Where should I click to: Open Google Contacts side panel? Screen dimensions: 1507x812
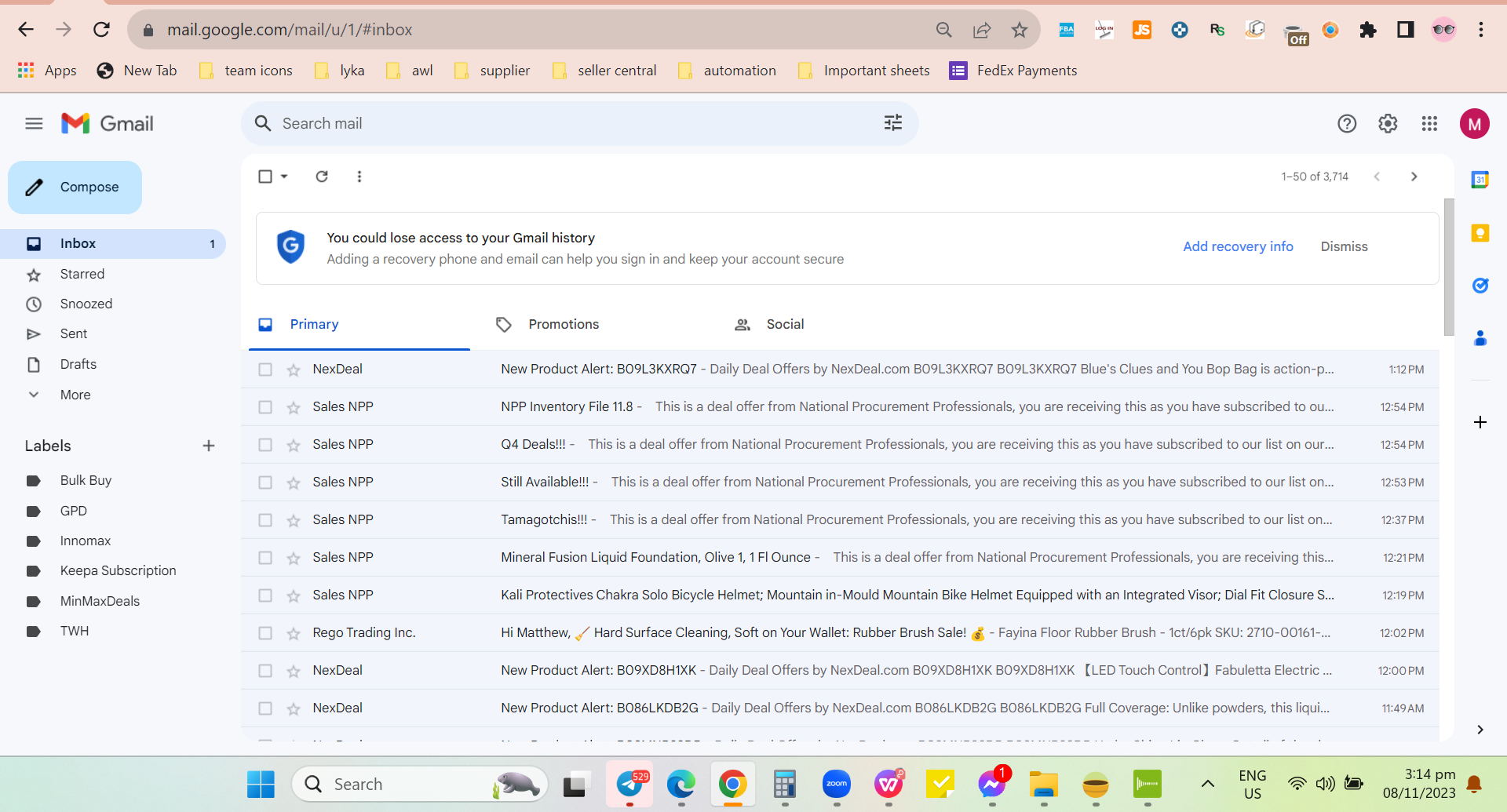click(1480, 338)
